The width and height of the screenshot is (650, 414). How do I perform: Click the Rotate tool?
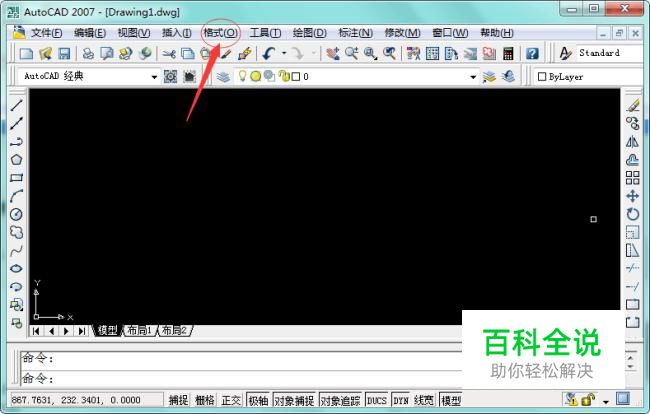point(633,214)
